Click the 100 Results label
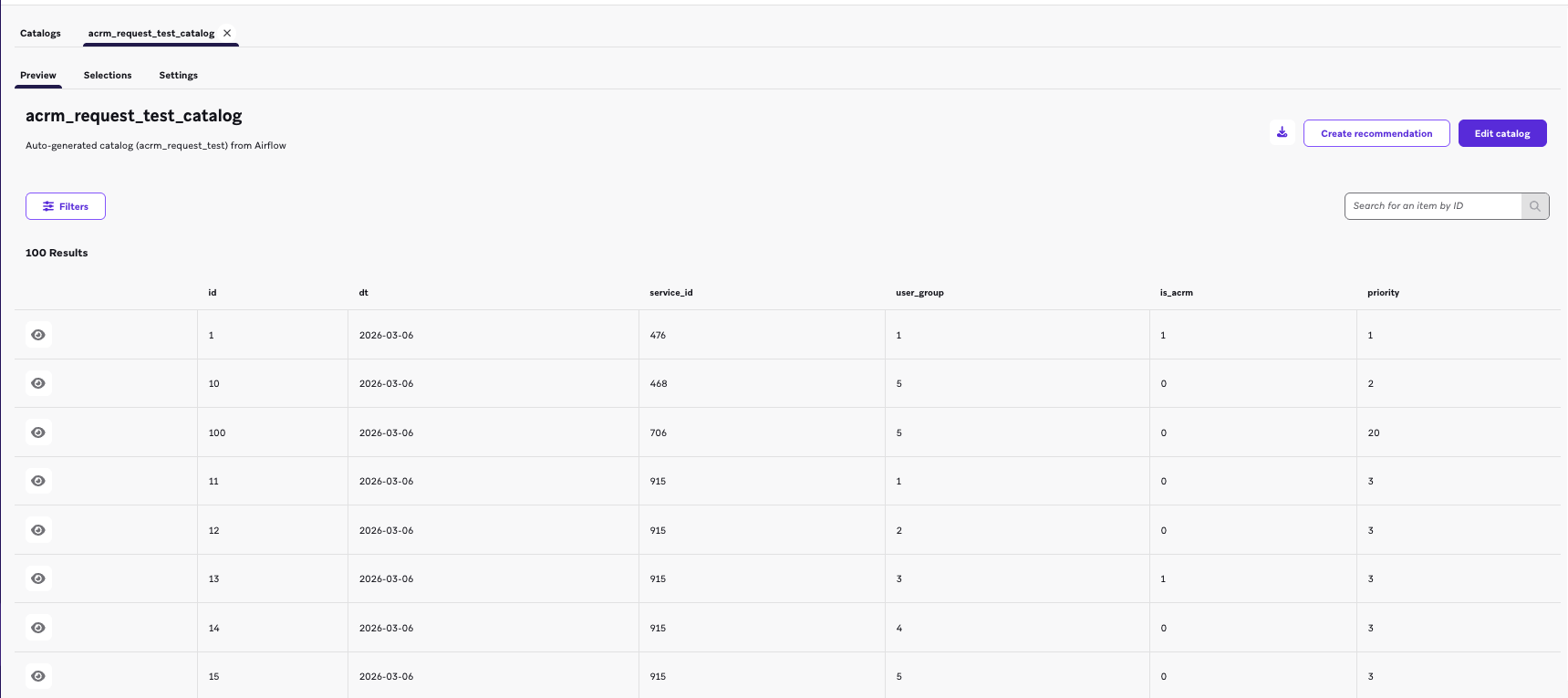The width and height of the screenshot is (1568, 698). coord(57,253)
